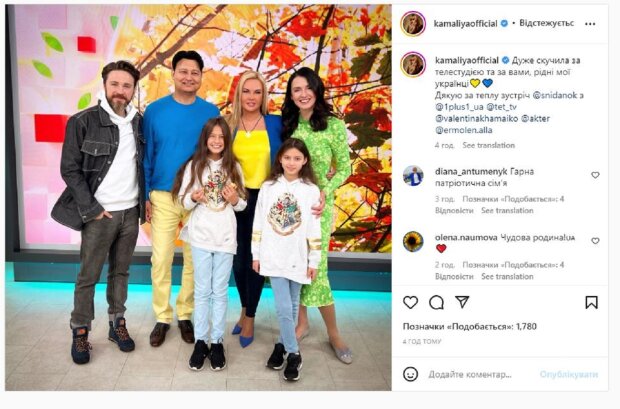
Task: Open the three-dot more options menu
Action: pyautogui.click(x=590, y=24)
